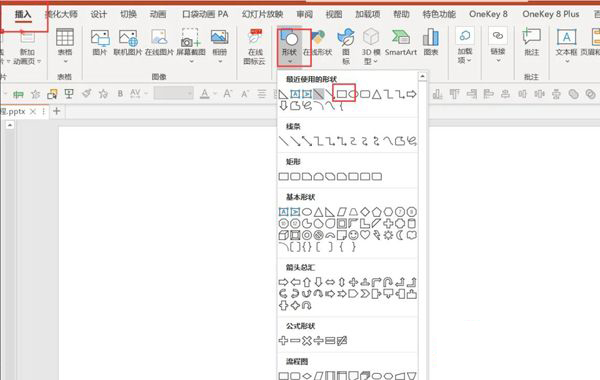Select up arrow in 箭头总汇 section
The height and width of the screenshot is (380, 600).
pos(307,282)
